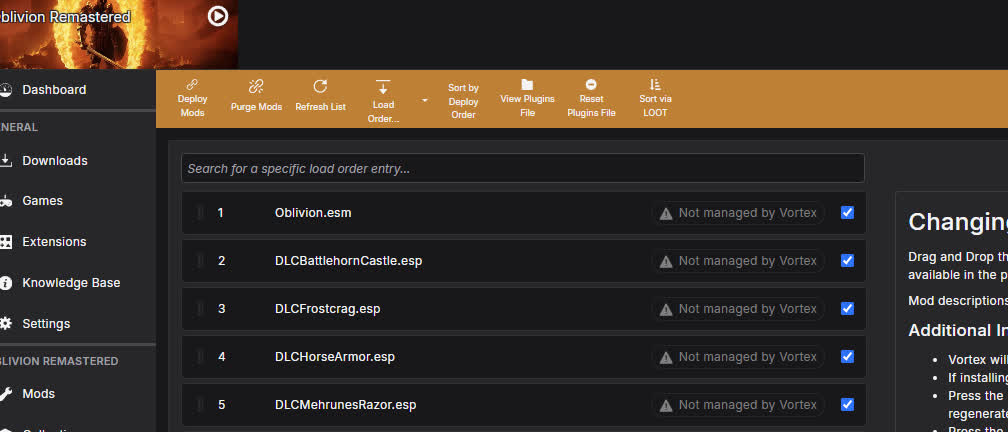Image resolution: width=1008 pixels, height=432 pixels.
Task: Click the drag handle for DLCMehrunesRazor.esp
Action: [x=199, y=405]
